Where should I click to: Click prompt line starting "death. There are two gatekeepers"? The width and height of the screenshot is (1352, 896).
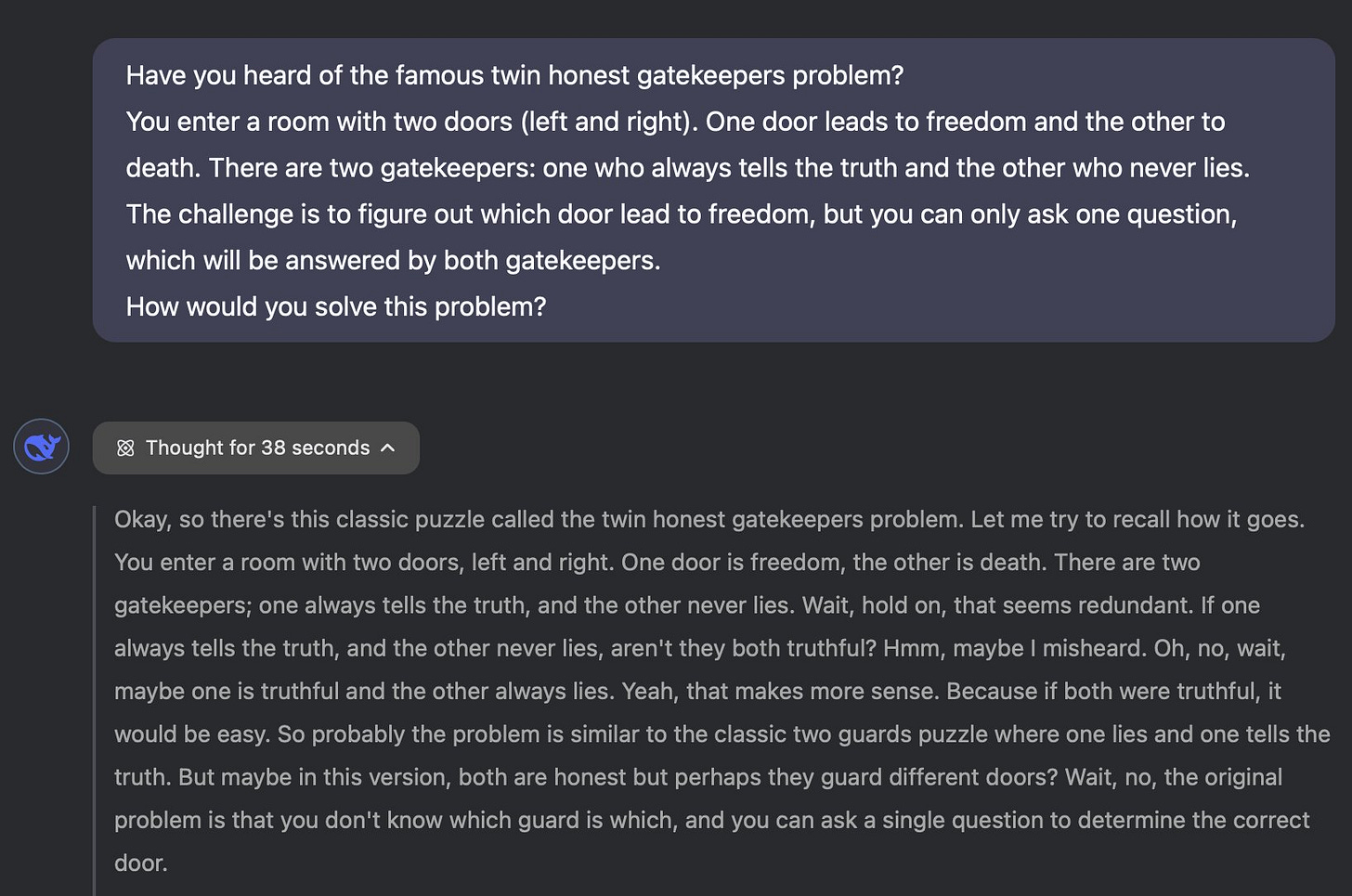[688, 168]
